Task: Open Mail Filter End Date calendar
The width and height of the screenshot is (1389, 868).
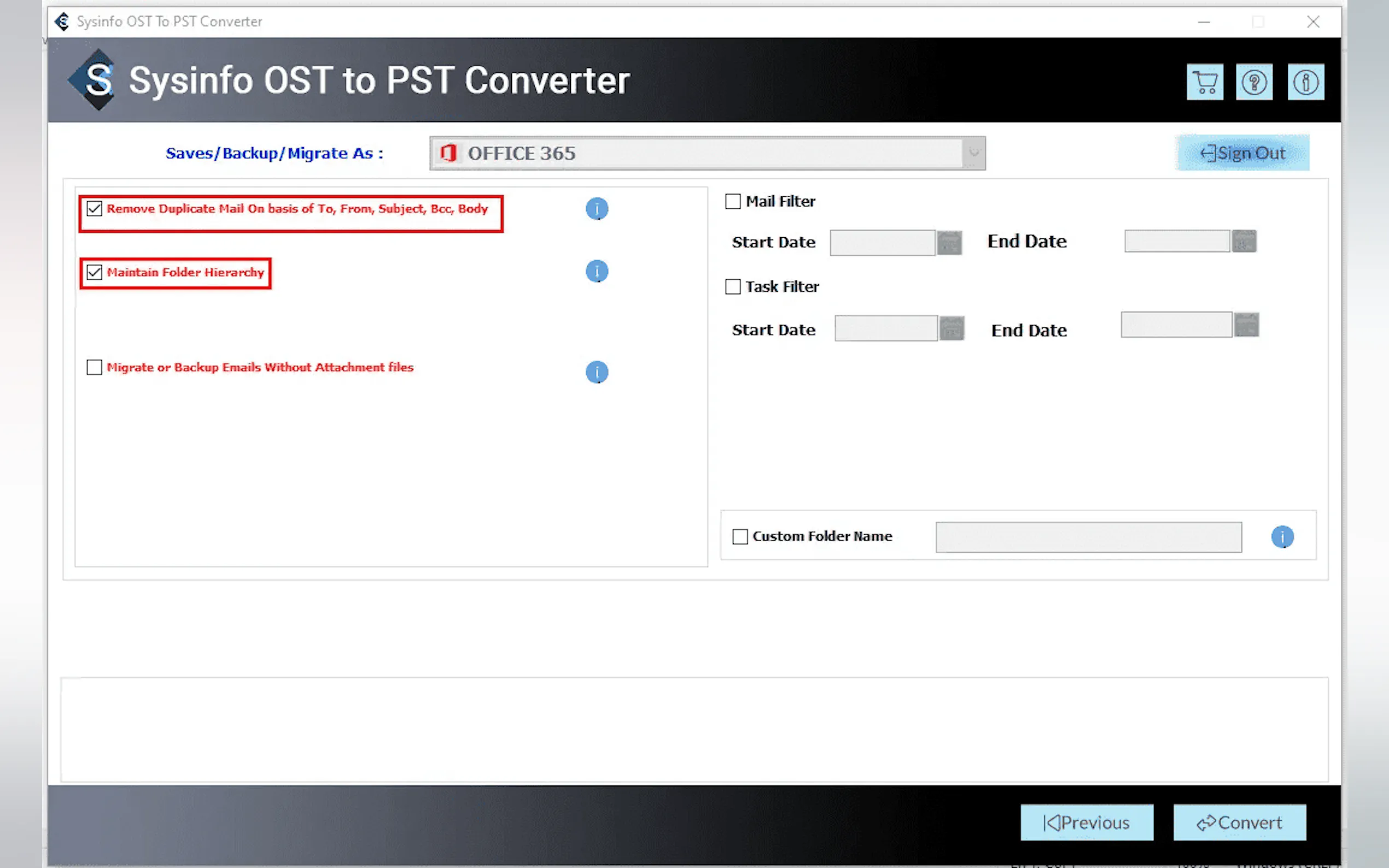Action: 1244,241
